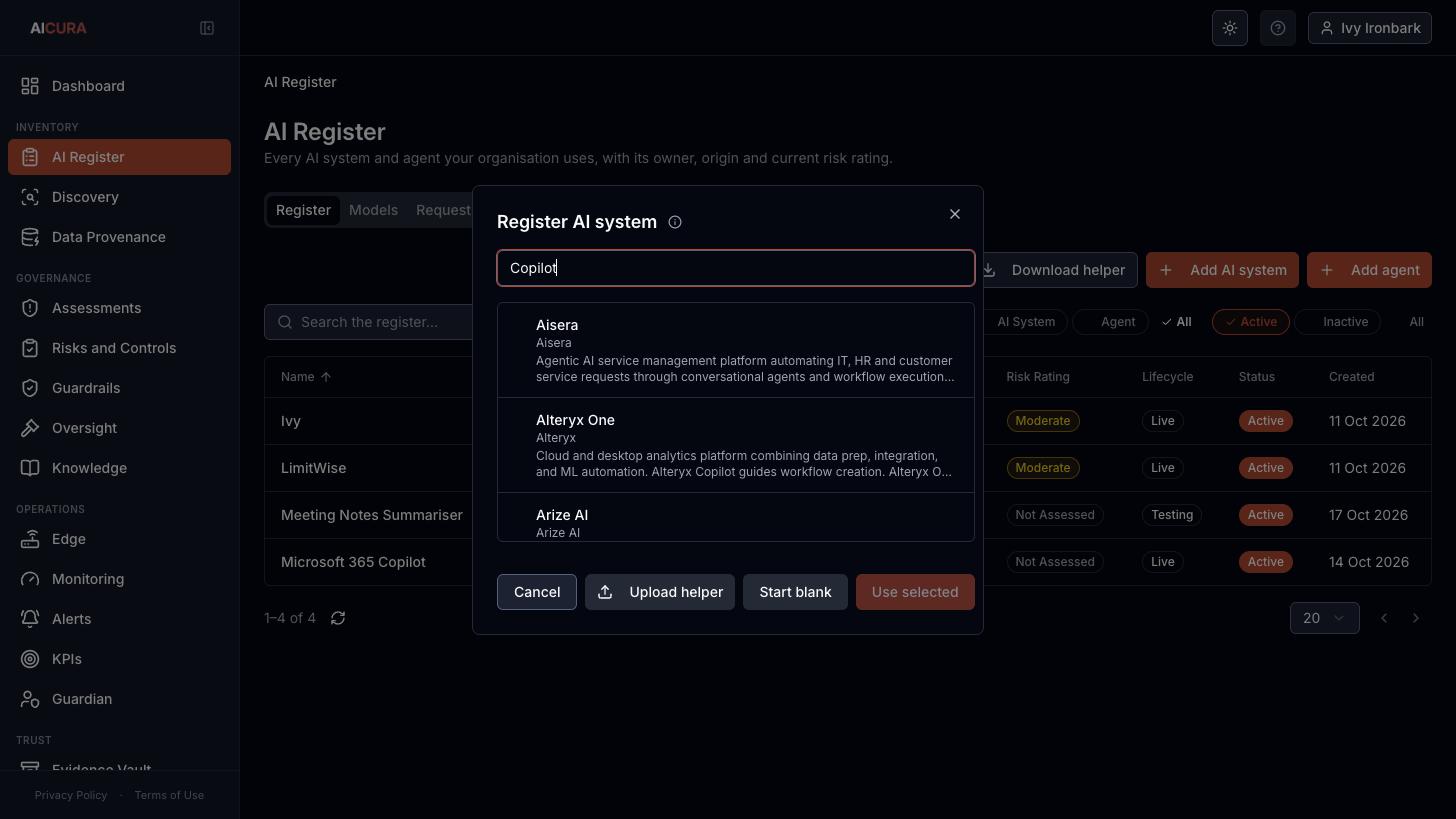Screen dimensions: 1456x819
Task: Go to the next page arrow
Action: coord(1416,618)
